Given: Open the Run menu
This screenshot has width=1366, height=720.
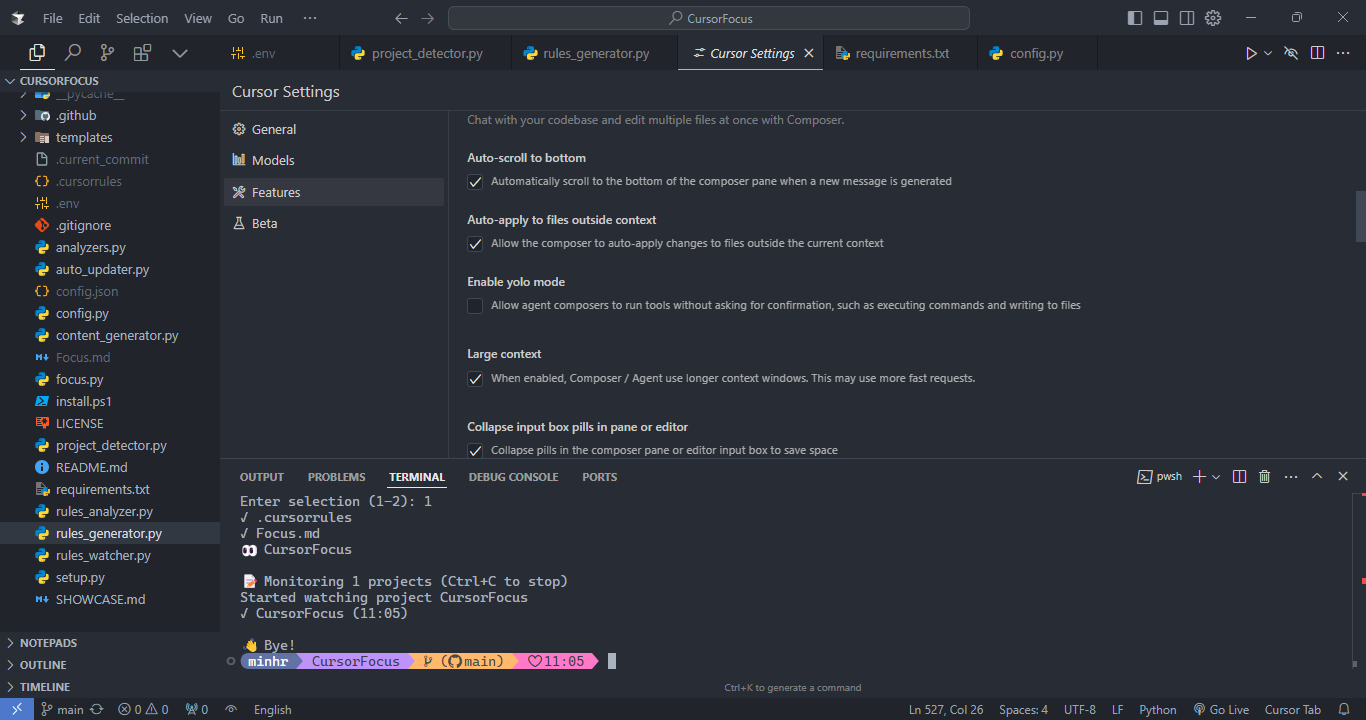Looking at the screenshot, I should (271, 18).
